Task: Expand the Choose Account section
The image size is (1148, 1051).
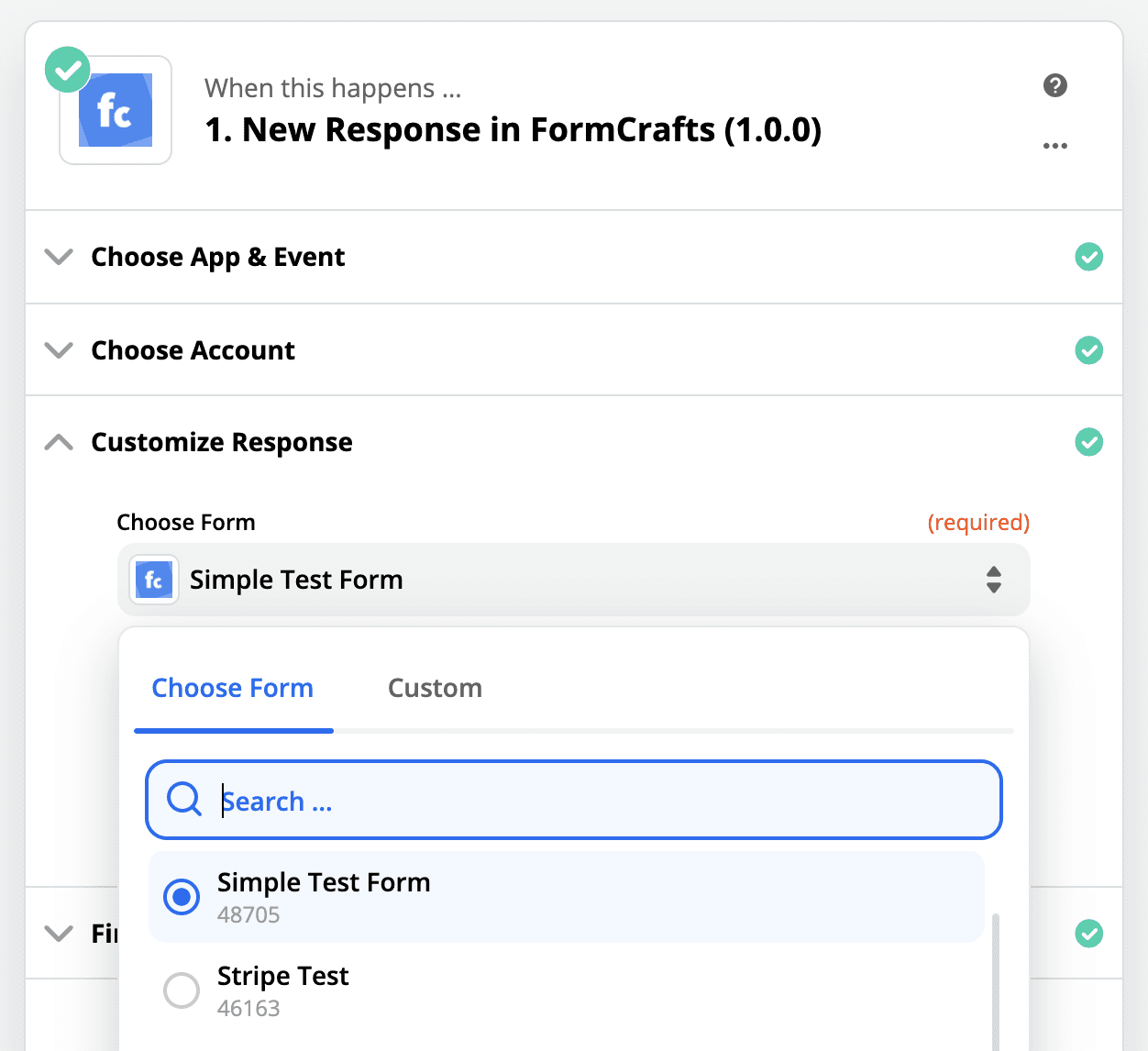Action: 59,350
